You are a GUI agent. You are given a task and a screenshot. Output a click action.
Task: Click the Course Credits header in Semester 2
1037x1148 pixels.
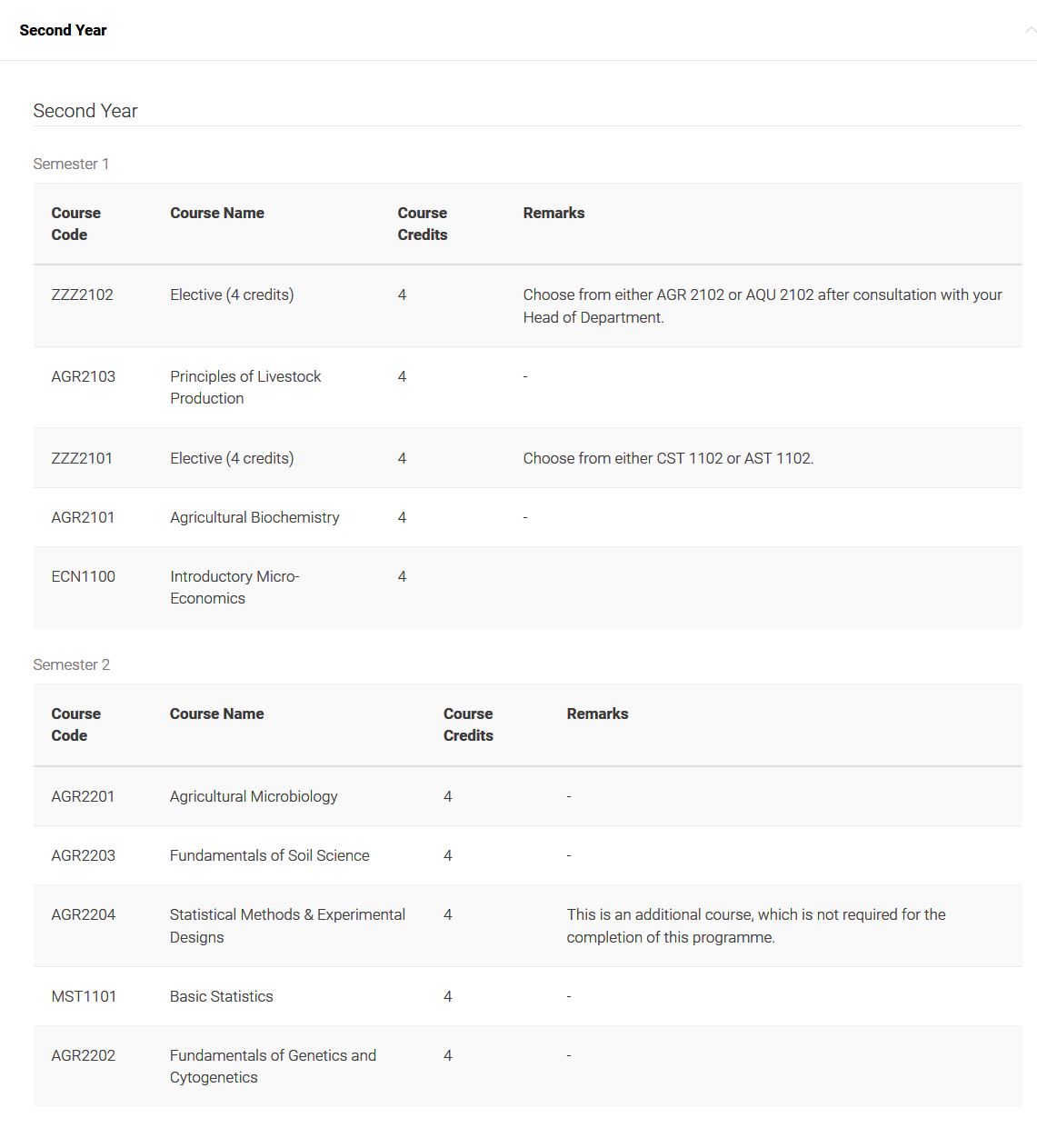468,724
